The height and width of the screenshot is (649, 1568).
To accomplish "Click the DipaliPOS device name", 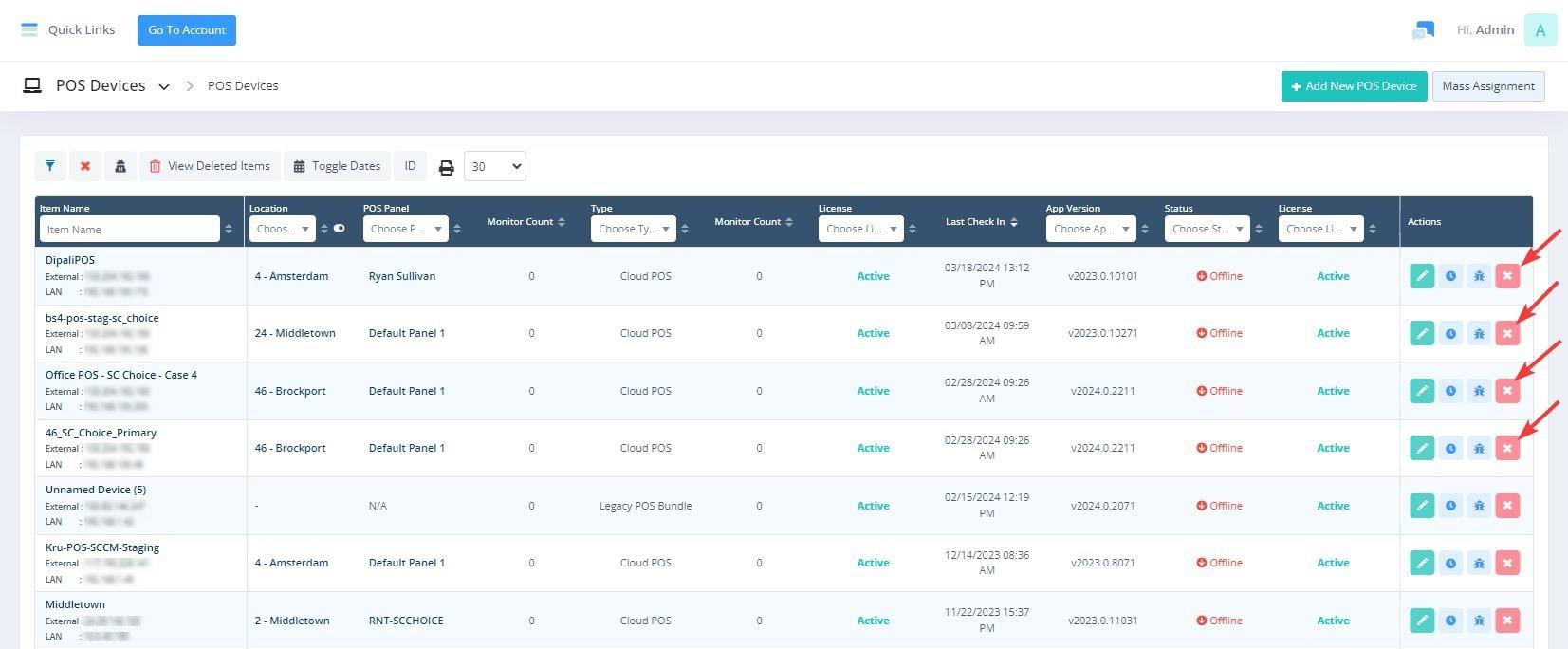I will click(x=70, y=260).
